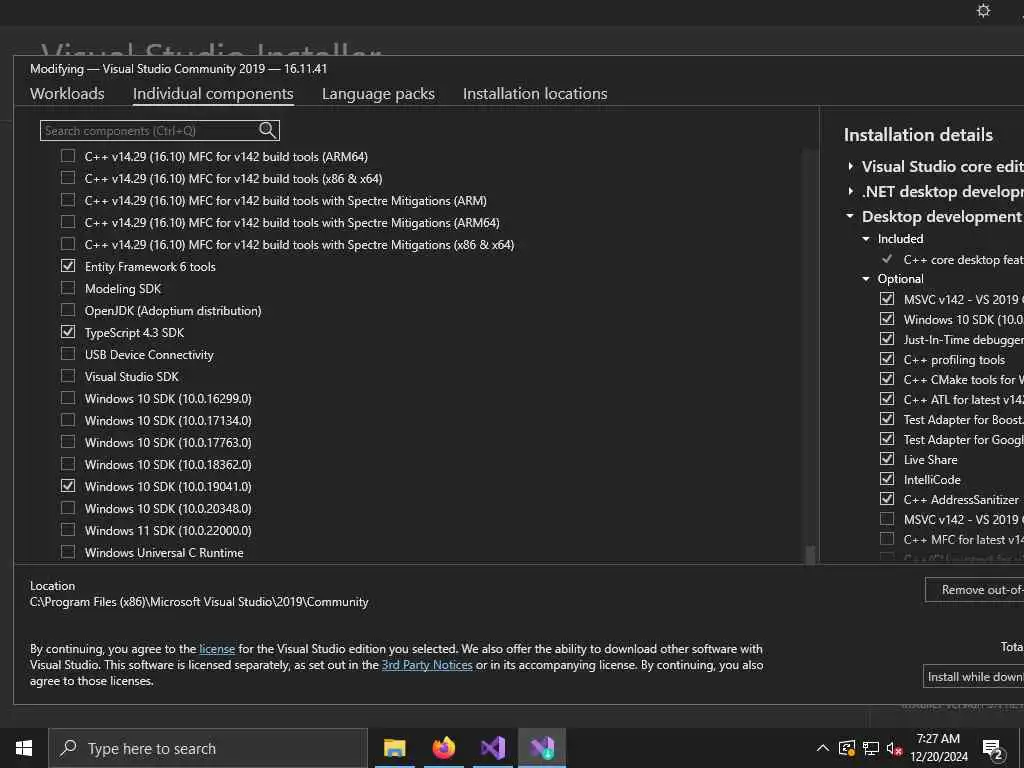
Task: Click the taskbar search magnifier icon
Action: (x=68, y=748)
